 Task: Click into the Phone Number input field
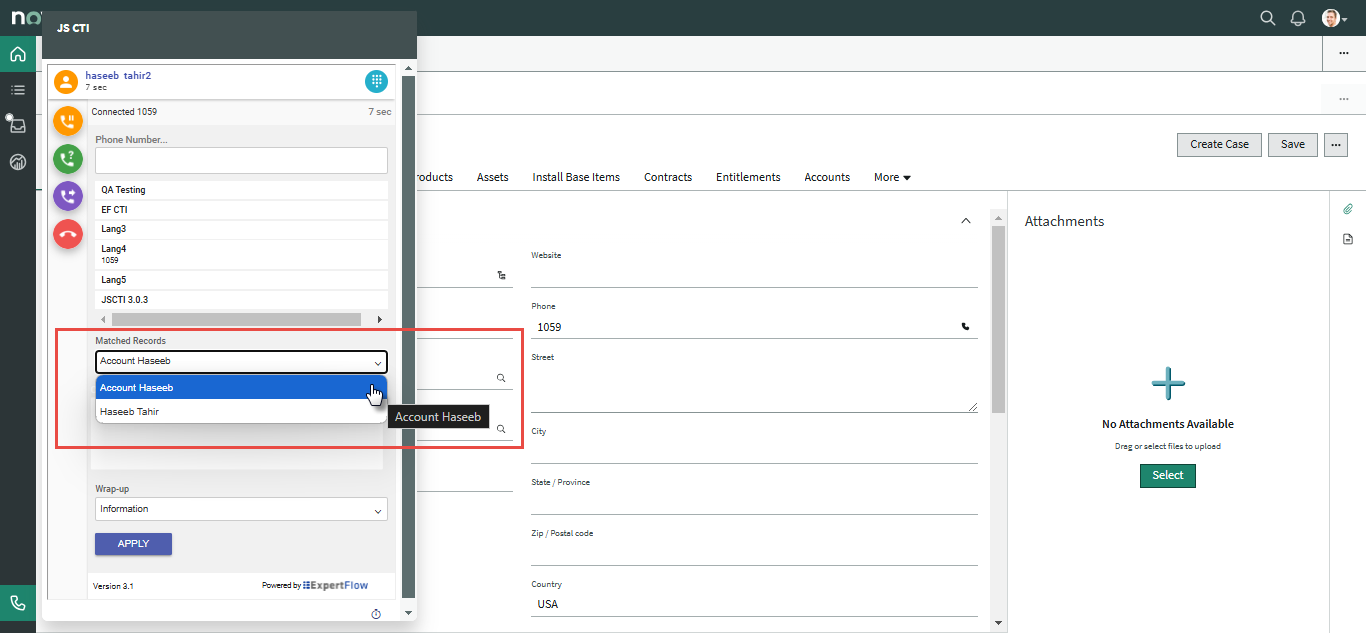(x=241, y=161)
